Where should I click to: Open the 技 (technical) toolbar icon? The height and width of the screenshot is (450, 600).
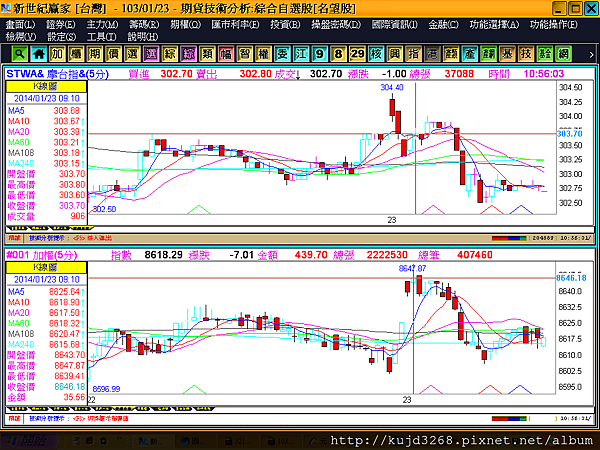[x=526, y=54]
